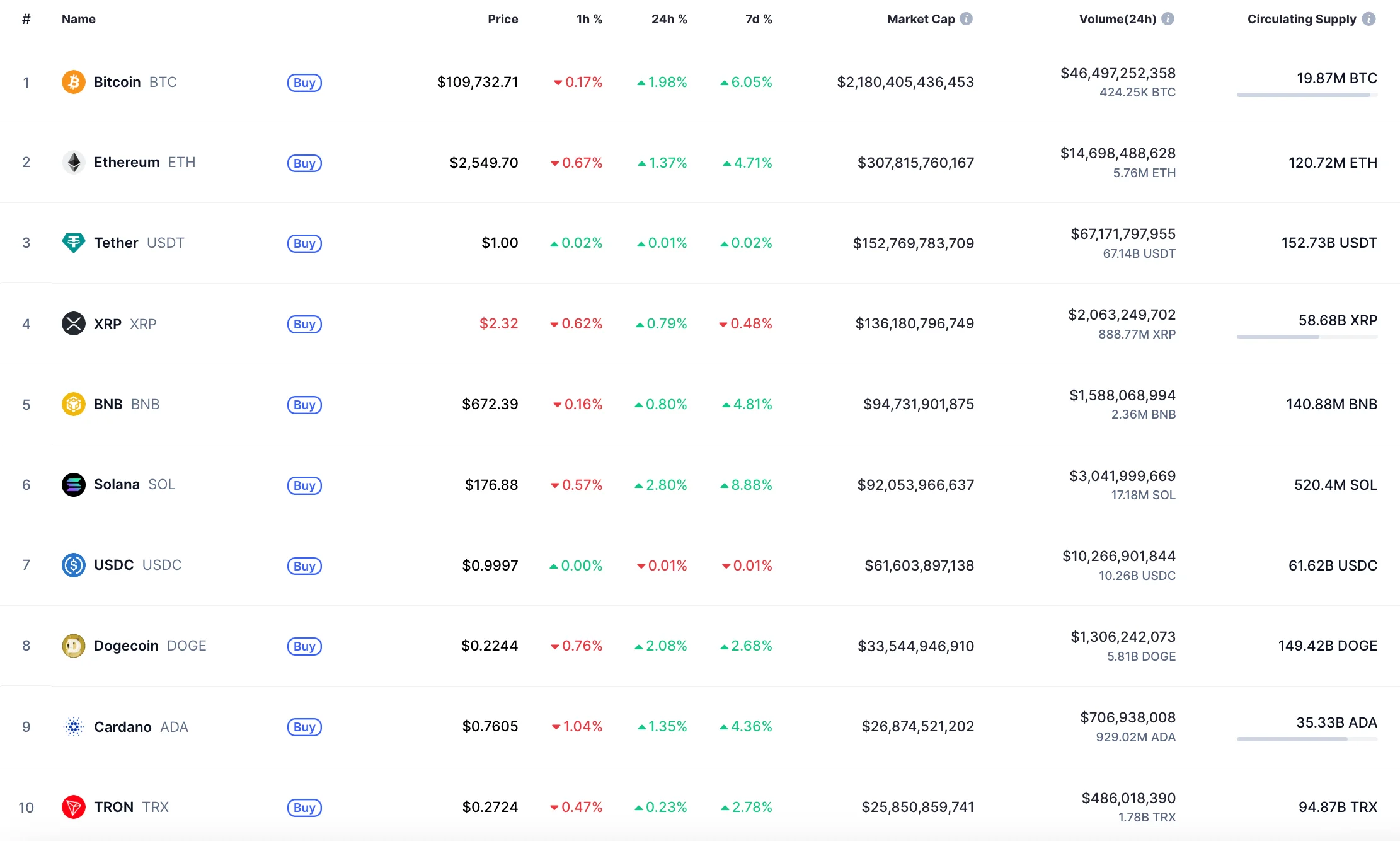Image resolution: width=1400 pixels, height=841 pixels.
Task: Click the Dogecoin logo icon
Action: (x=73, y=646)
